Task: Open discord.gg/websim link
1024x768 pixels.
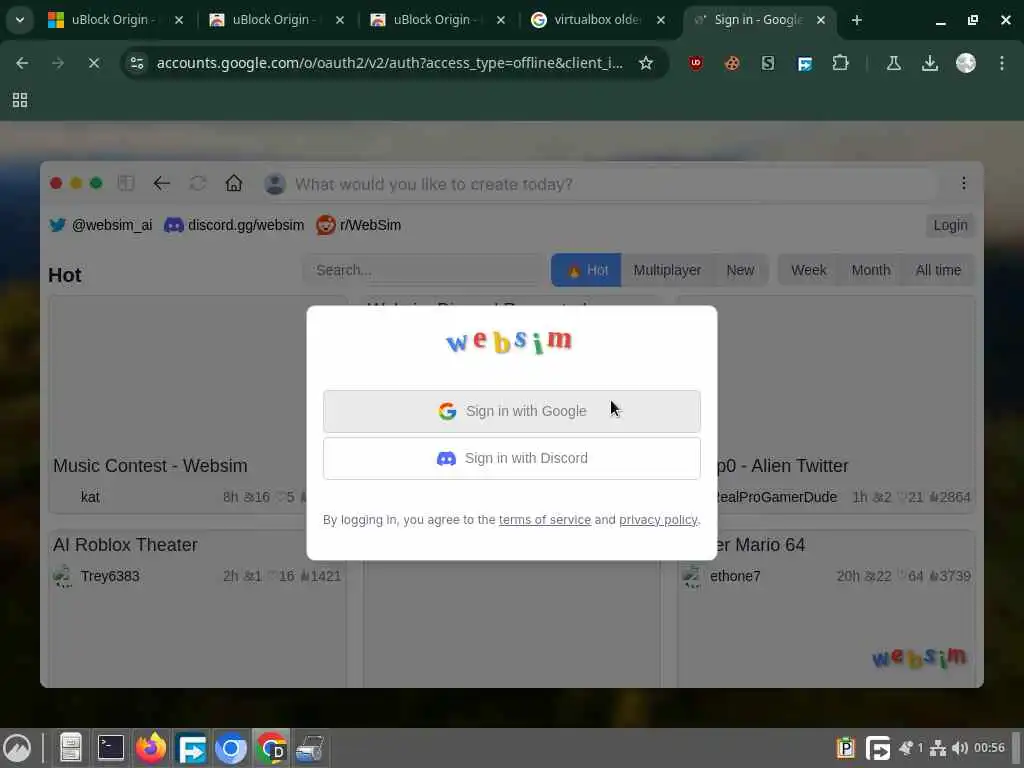Action: coord(234,225)
